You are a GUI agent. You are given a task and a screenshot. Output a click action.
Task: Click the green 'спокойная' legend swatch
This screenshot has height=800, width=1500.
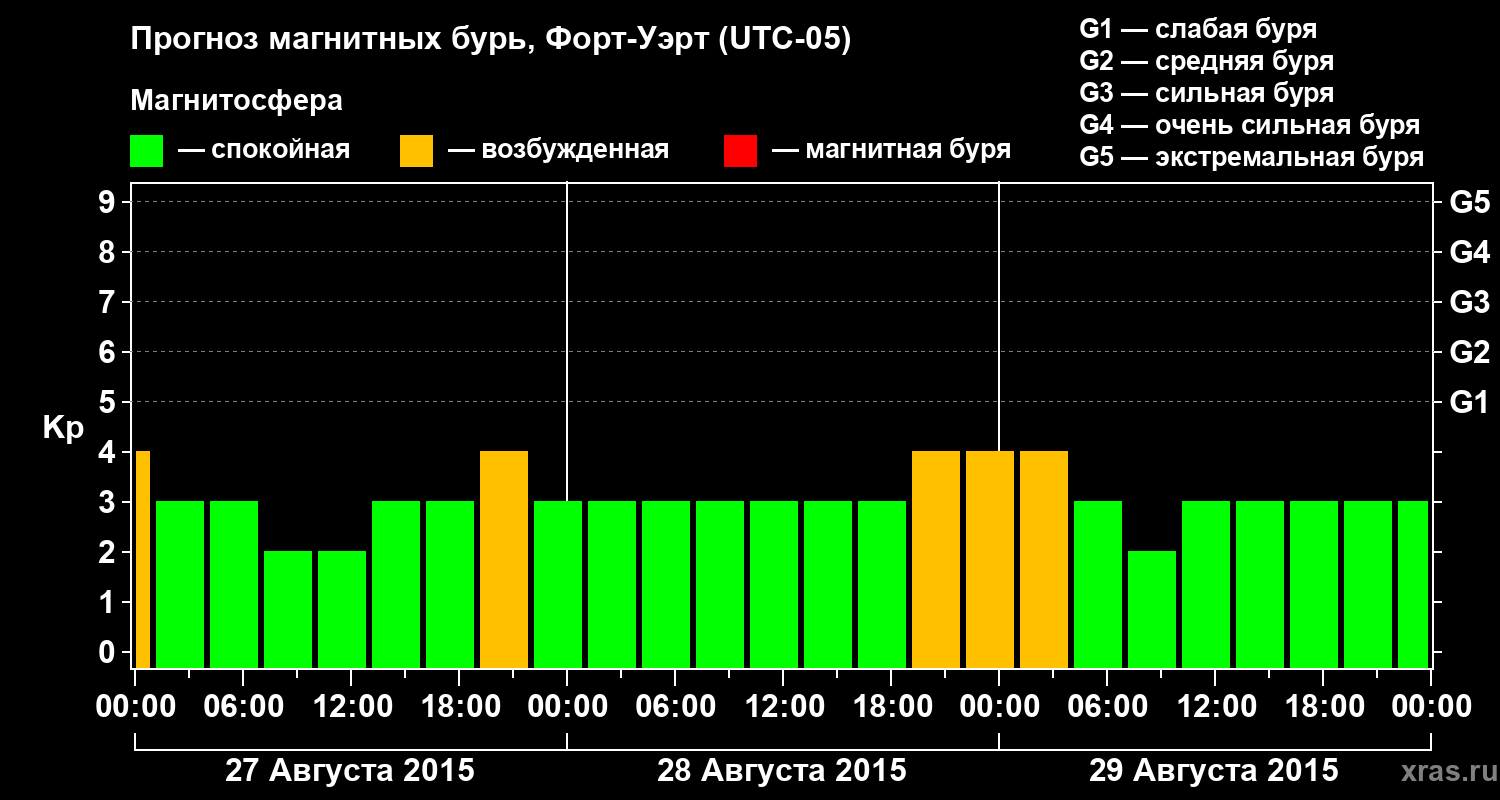pyautogui.click(x=147, y=151)
